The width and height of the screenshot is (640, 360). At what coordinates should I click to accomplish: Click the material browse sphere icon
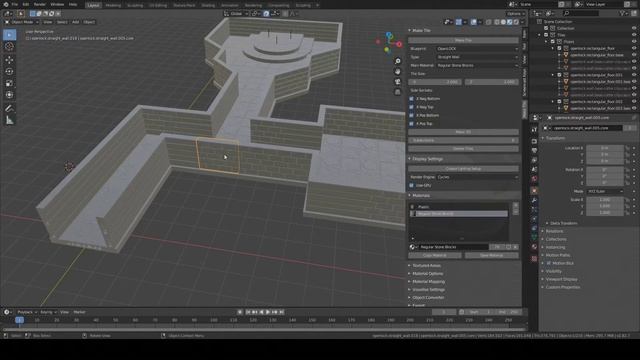(x=413, y=247)
